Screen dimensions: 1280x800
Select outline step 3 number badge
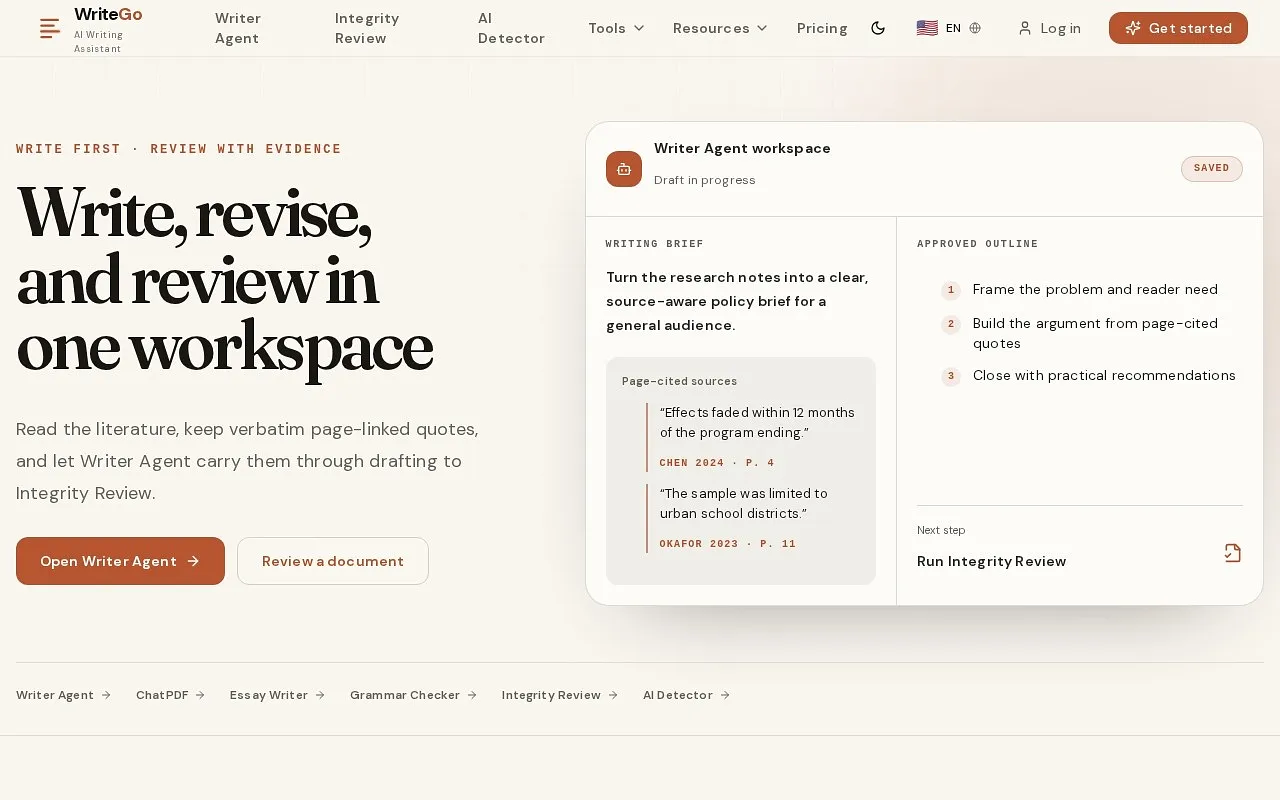[951, 376]
